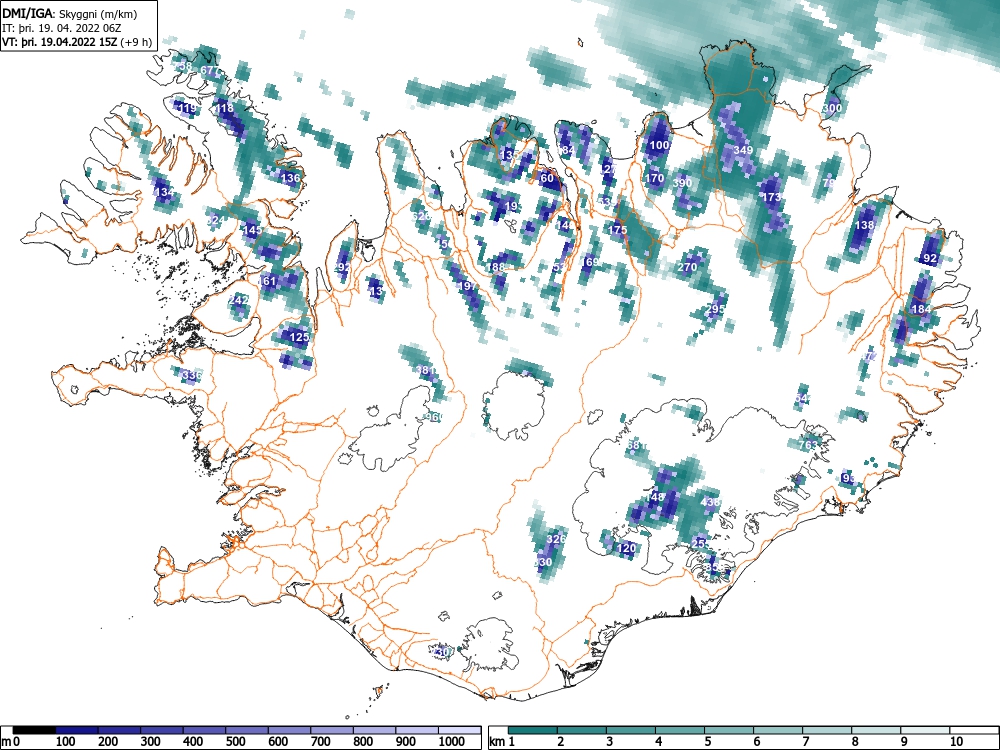Pick the palest lavender swatch after 1000 meters
Screen dimensions: 1000x750
[459, 730]
